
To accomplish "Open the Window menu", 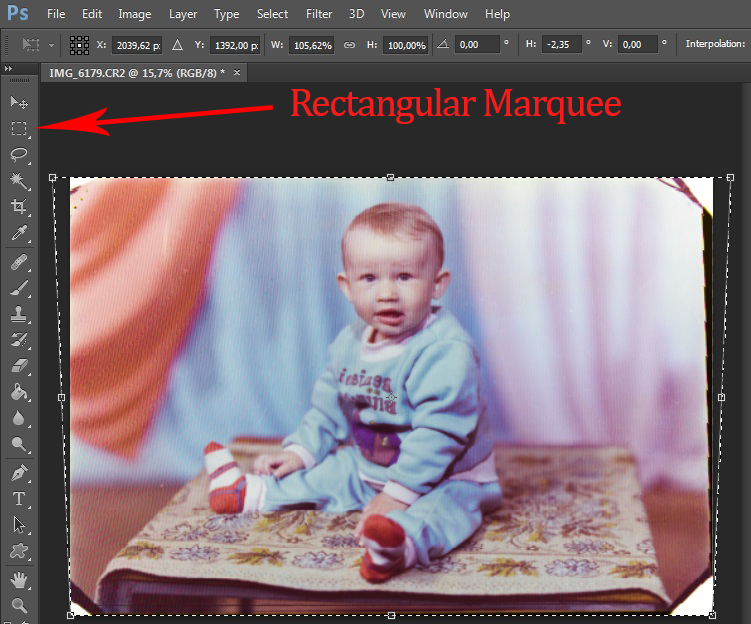I will pos(445,14).
